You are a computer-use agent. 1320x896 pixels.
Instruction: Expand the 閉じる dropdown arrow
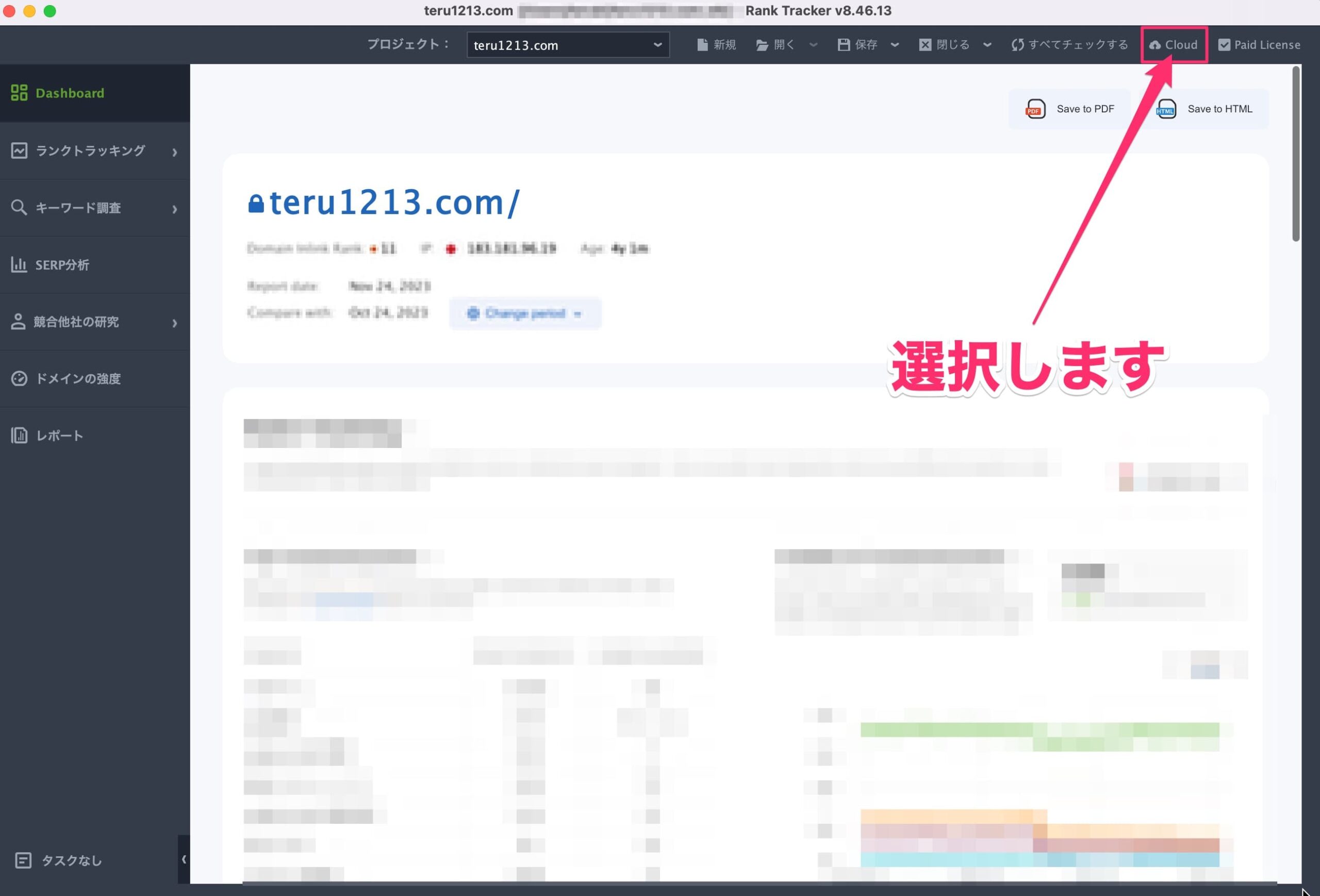click(x=988, y=45)
